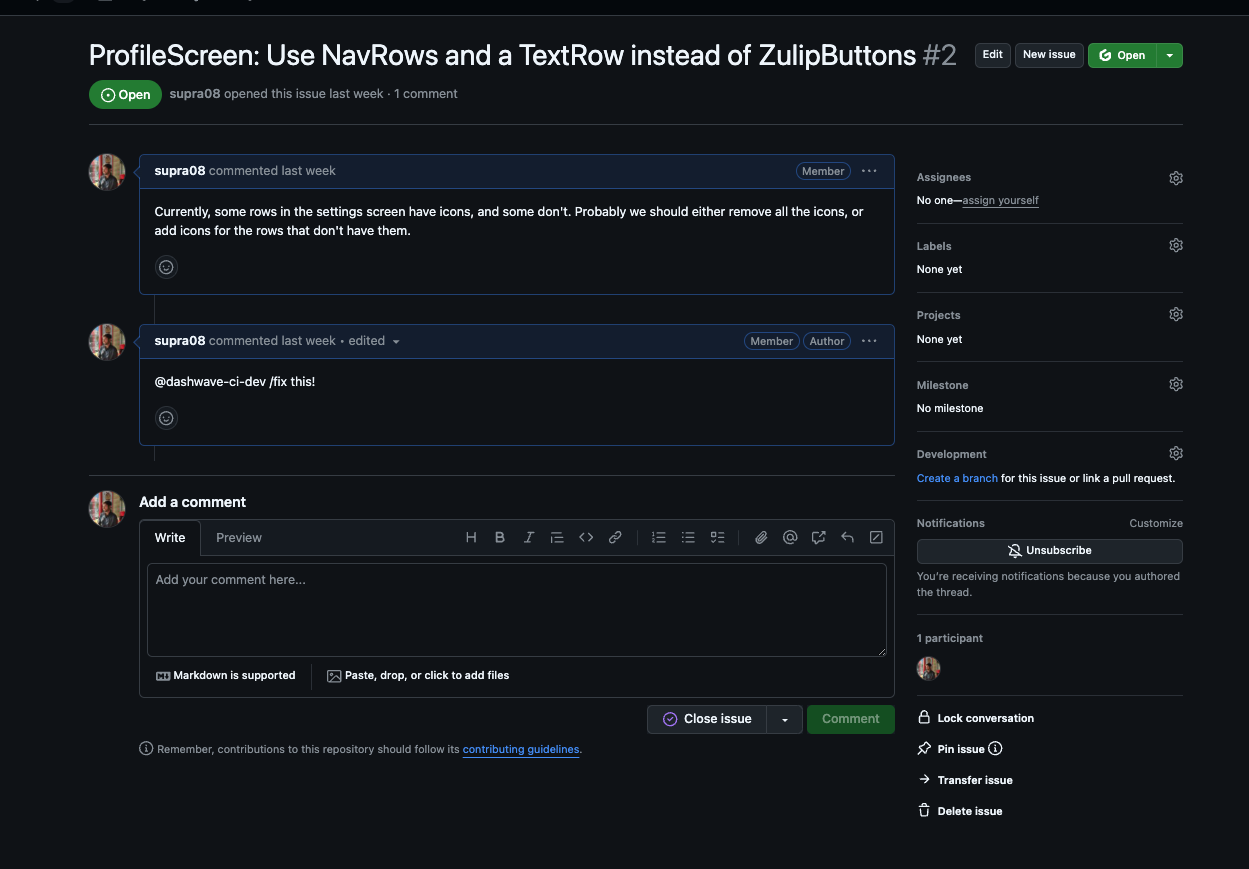
Task: Add a task list using checklist icon
Action: point(717,538)
